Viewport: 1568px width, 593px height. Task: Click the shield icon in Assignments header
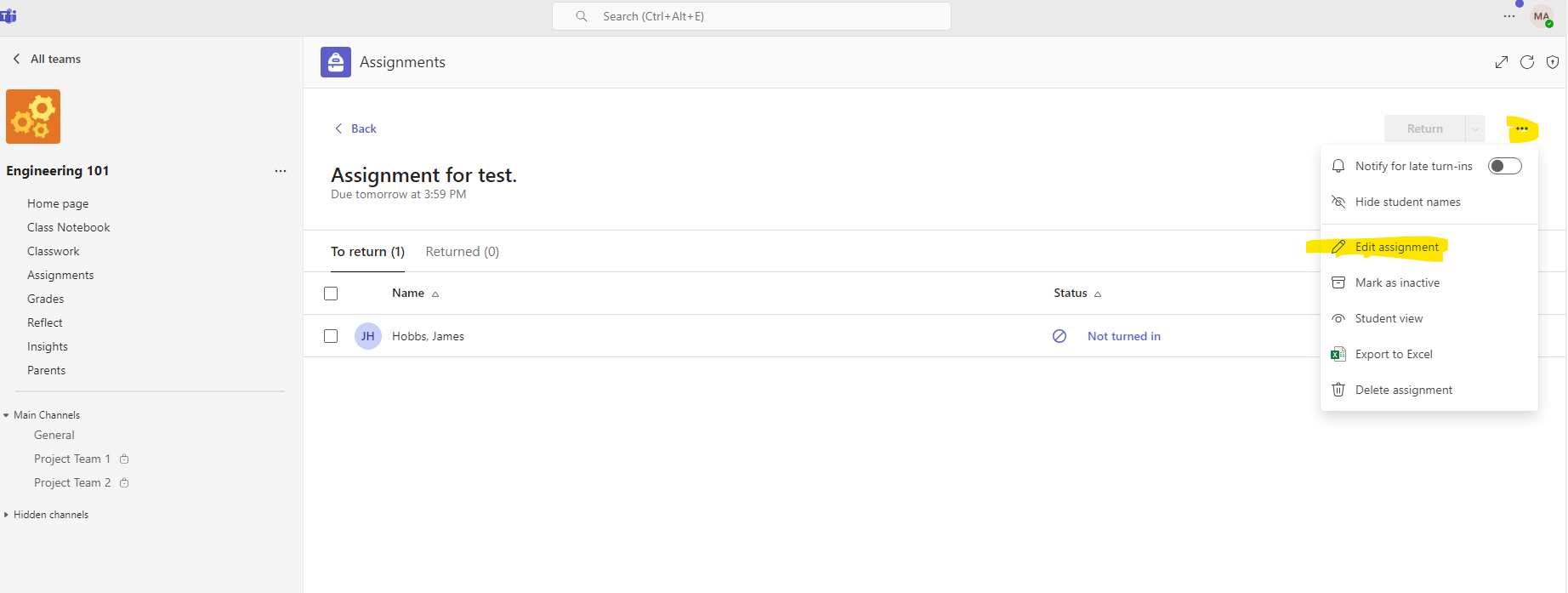click(x=1553, y=62)
